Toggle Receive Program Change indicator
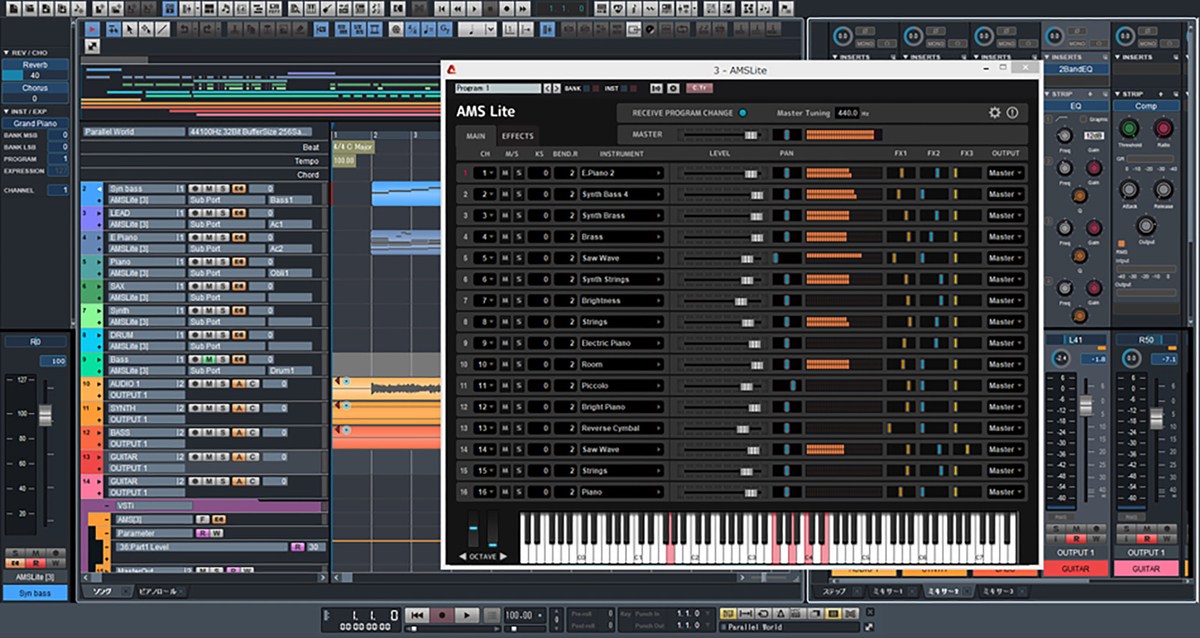 click(x=742, y=113)
